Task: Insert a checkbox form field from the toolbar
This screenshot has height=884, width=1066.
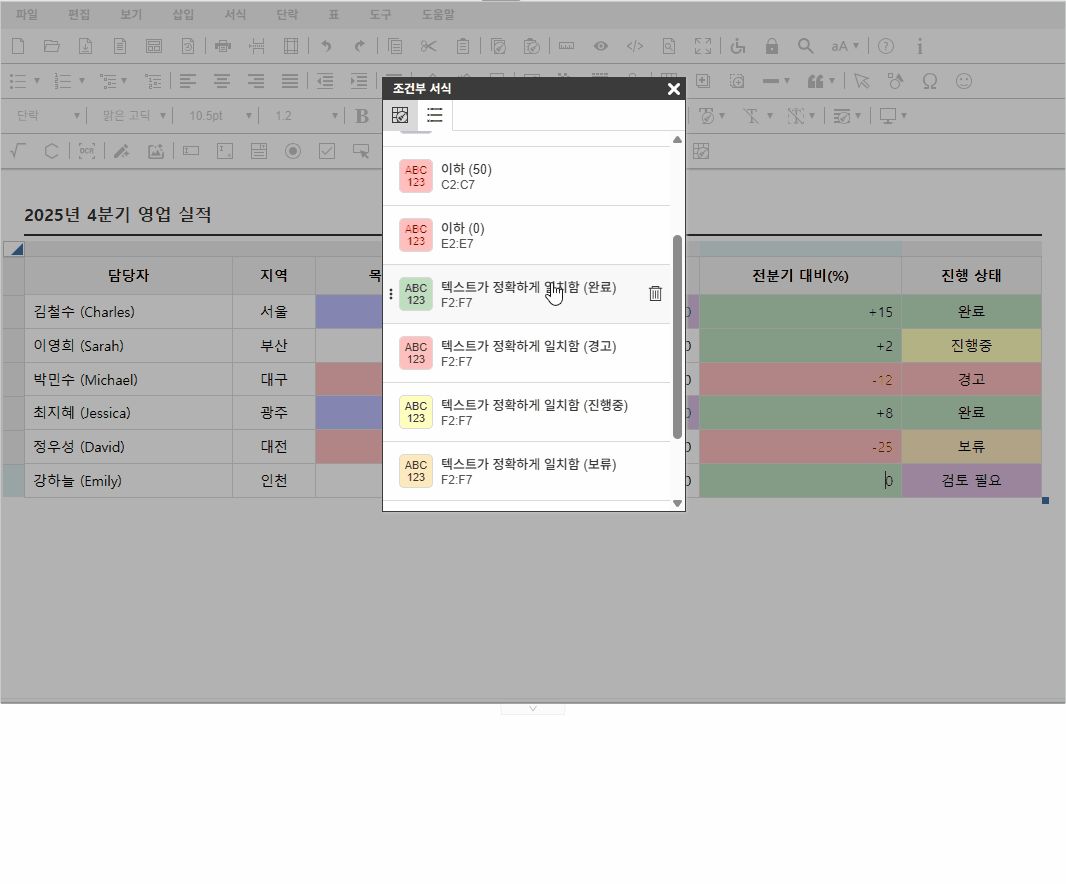Action: [327, 151]
